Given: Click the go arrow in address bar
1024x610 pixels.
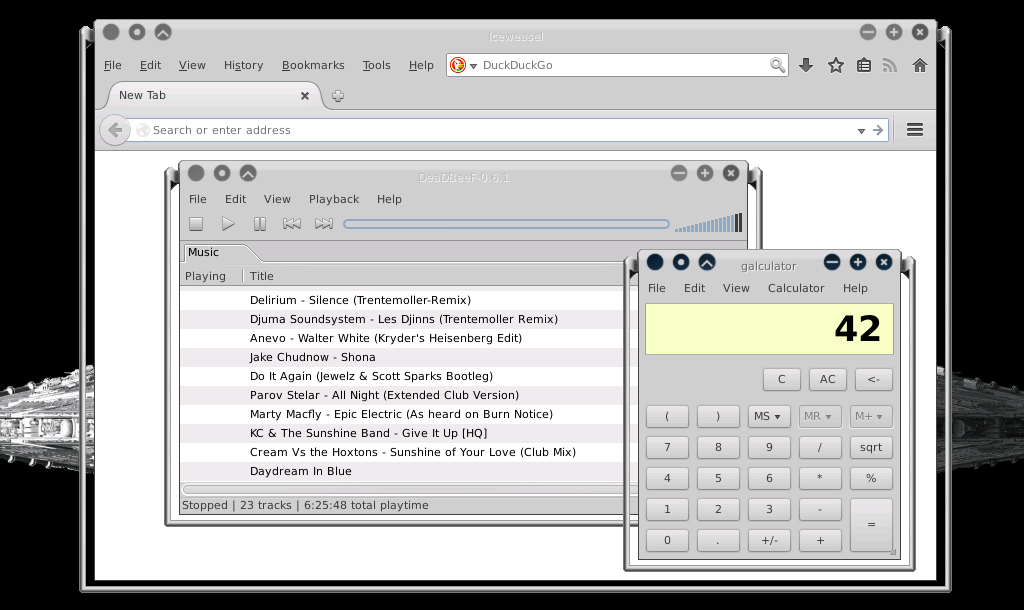Looking at the screenshot, I should pyautogui.click(x=878, y=130).
